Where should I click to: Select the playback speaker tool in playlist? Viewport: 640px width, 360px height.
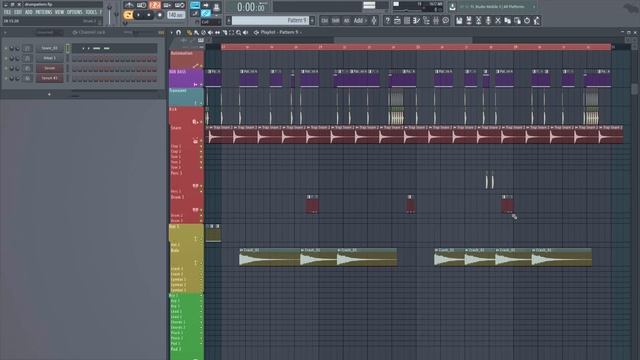245,32
